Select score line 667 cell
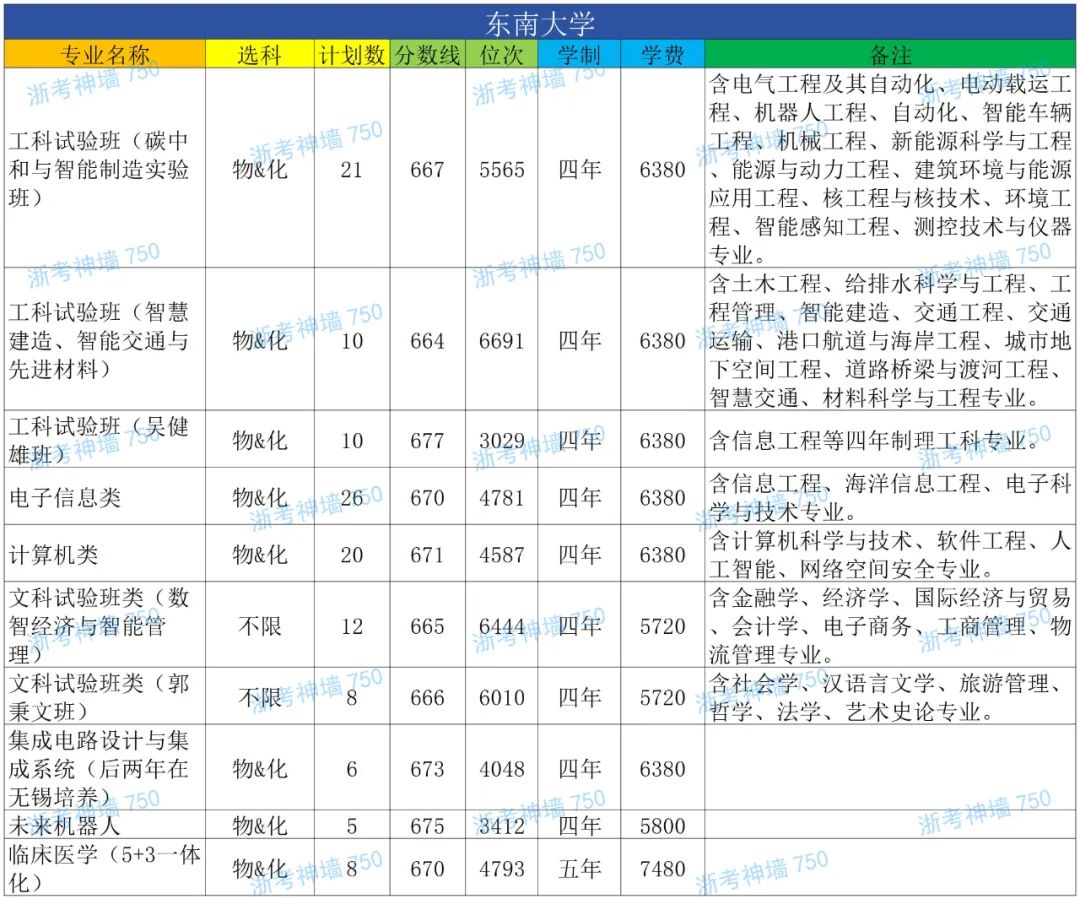The height and width of the screenshot is (899, 1080). (x=427, y=169)
